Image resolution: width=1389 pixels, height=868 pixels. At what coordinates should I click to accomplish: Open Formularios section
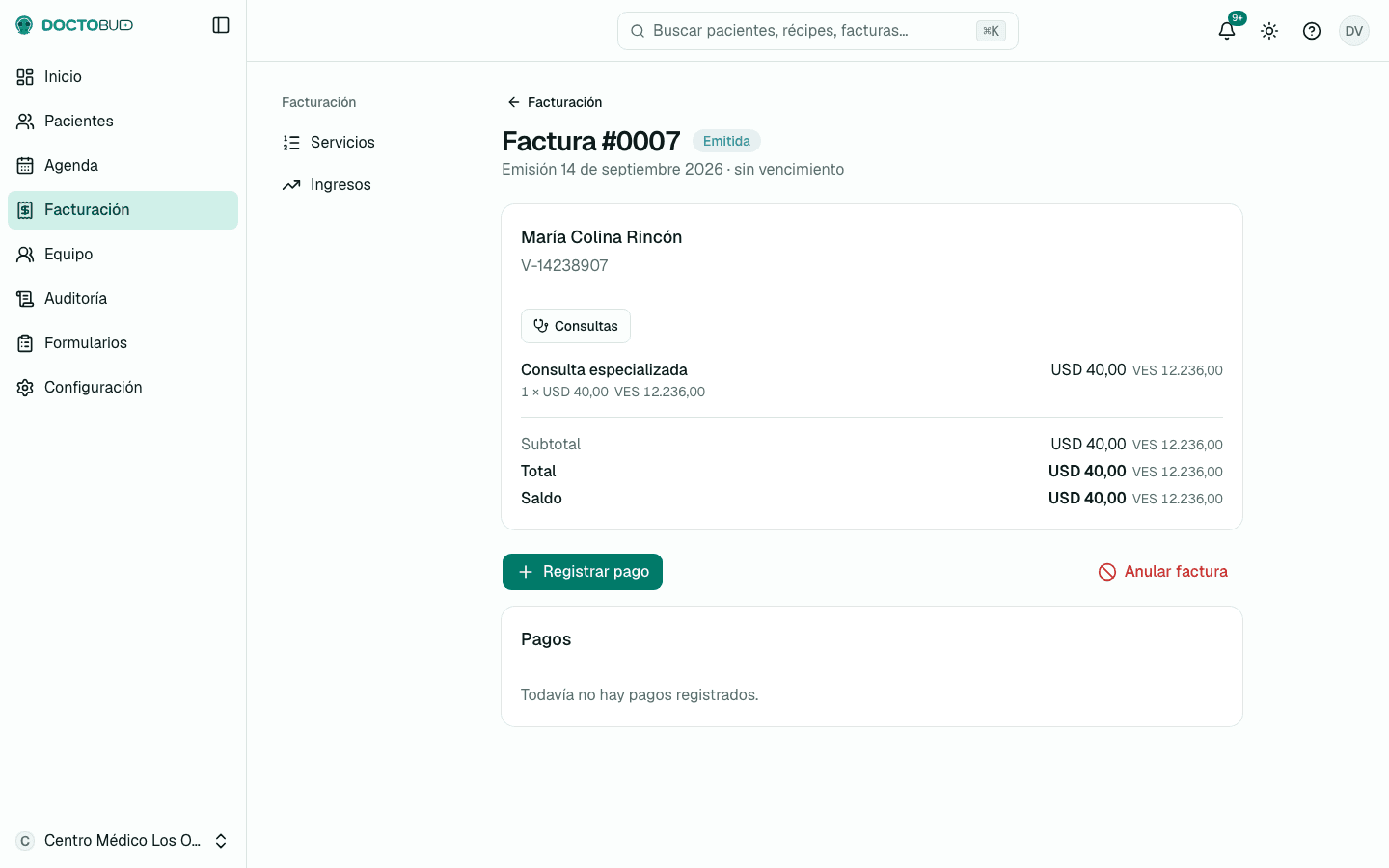pos(123,343)
